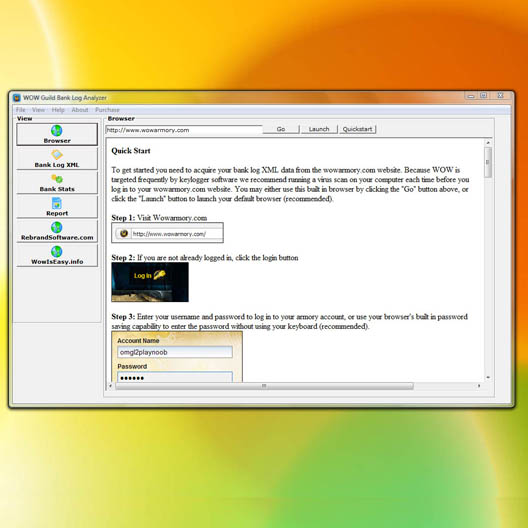This screenshot has width=528, height=528.
Task: Click the horizontal scrollbar thumb
Action: click(264, 386)
